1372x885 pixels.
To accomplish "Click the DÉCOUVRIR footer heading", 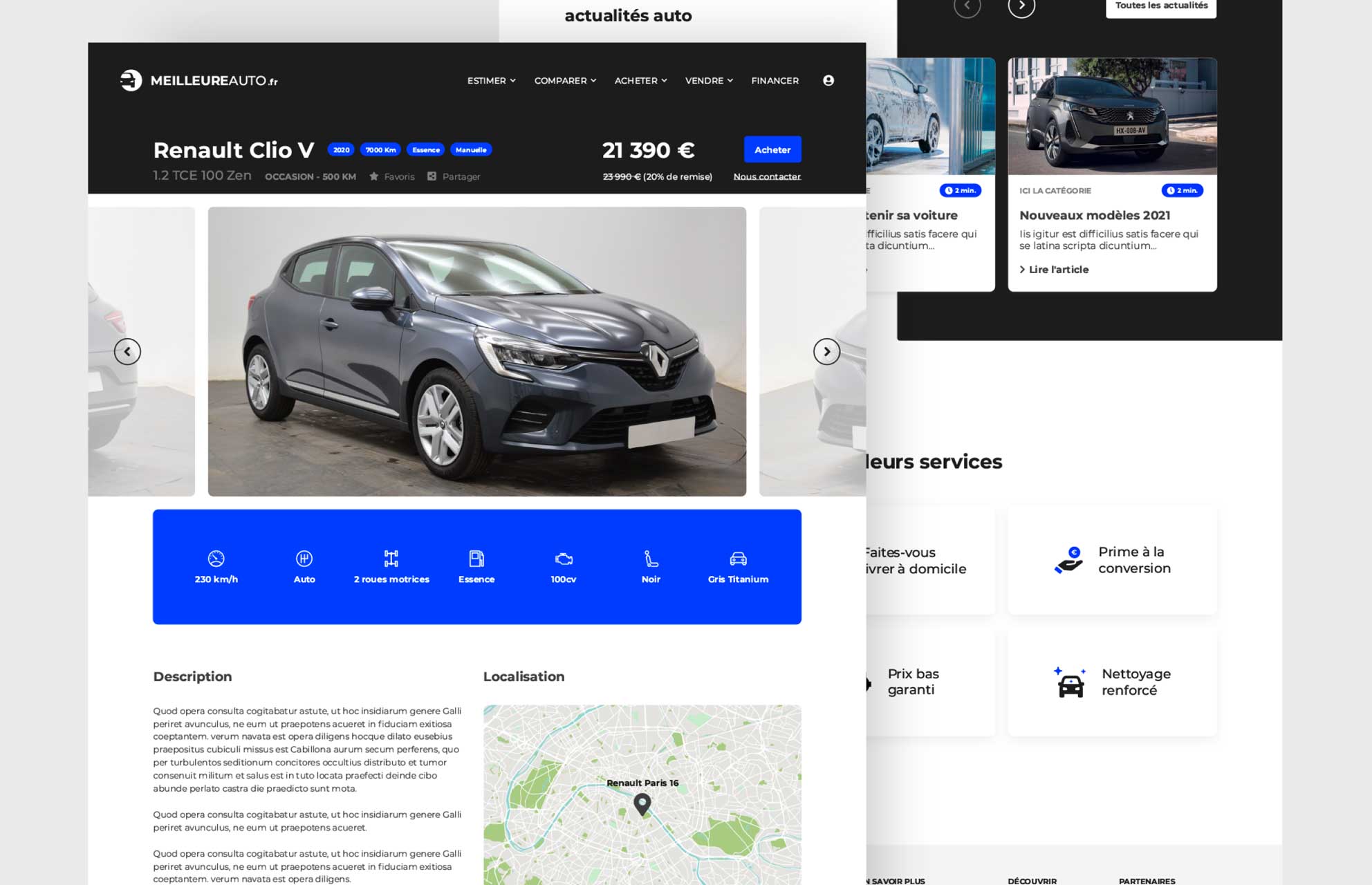I will coord(1032,881).
